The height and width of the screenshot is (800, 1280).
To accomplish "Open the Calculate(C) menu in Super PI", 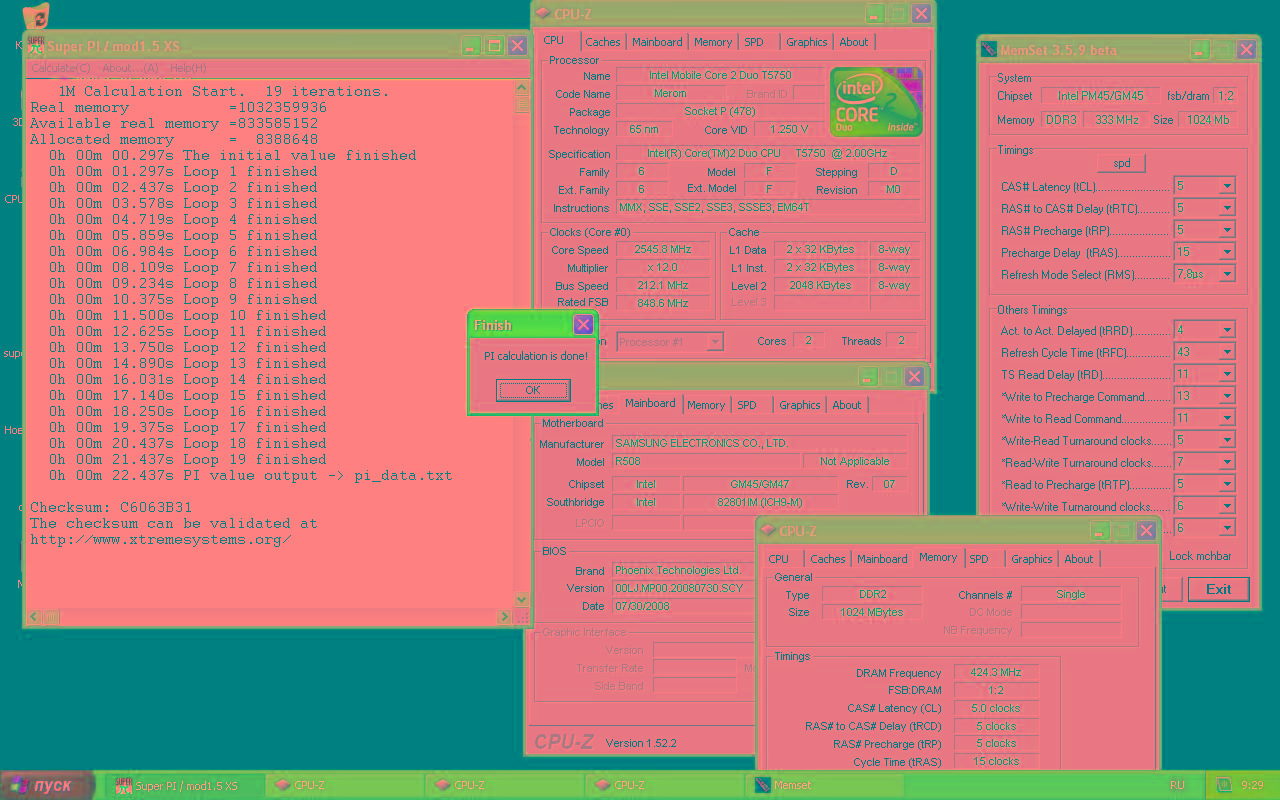I will point(61,68).
